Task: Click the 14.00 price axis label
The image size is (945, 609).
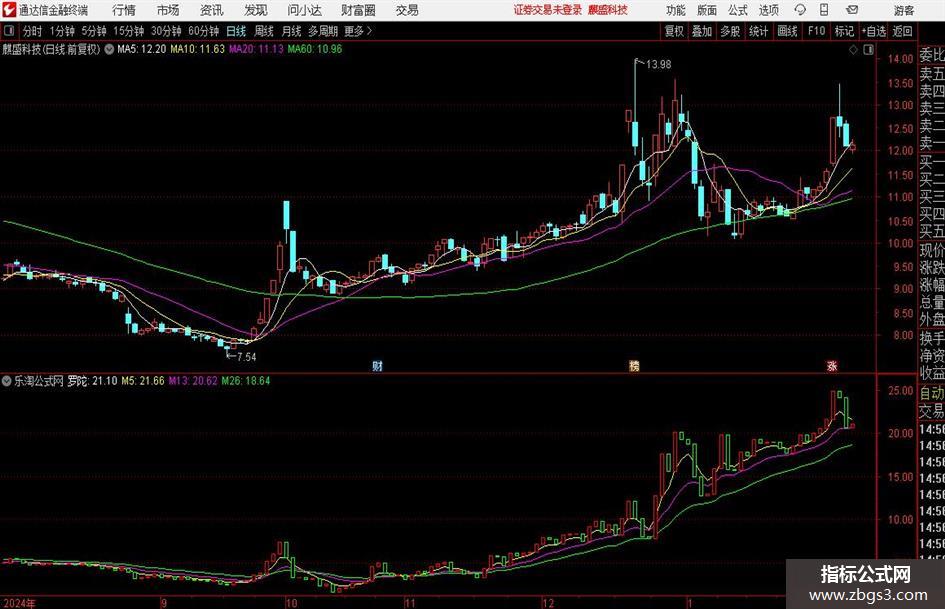Action: (x=900, y=59)
